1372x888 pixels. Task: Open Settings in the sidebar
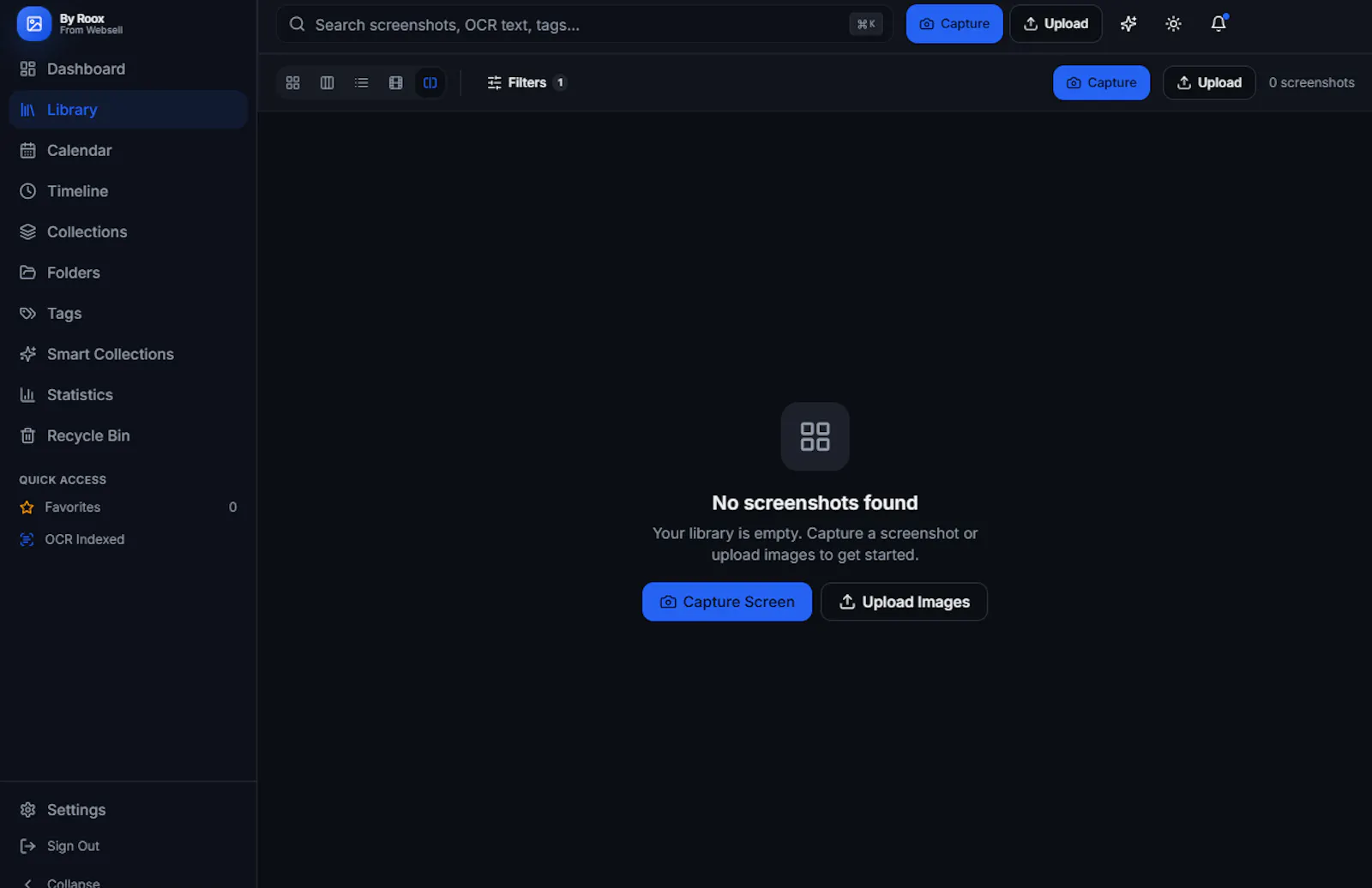[128, 810]
